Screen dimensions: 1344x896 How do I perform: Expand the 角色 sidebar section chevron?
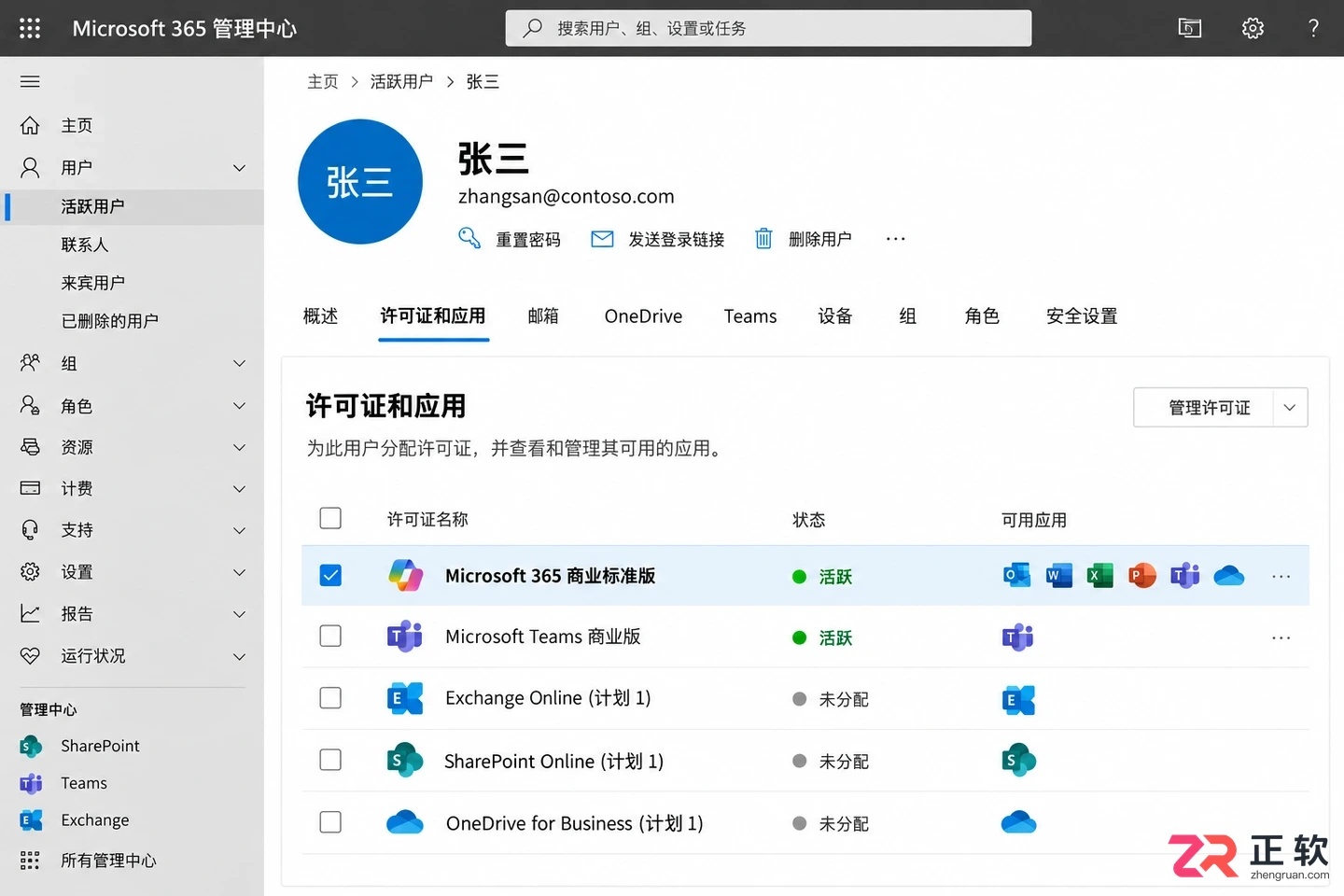(x=239, y=406)
